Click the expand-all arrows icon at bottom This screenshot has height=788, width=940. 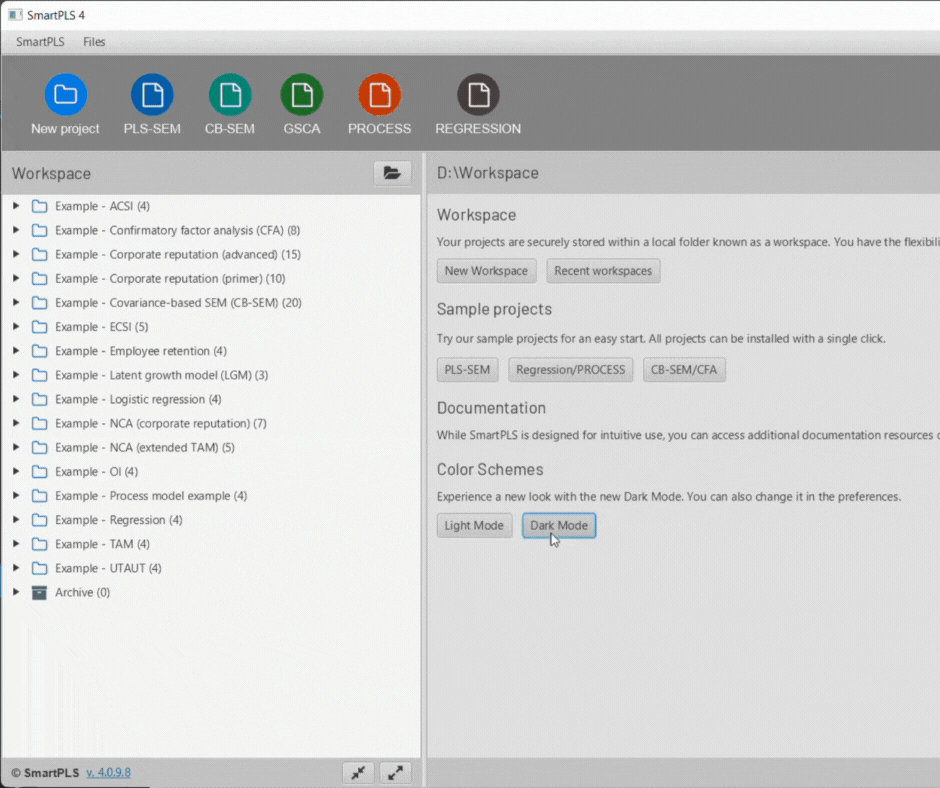tap(396, 772)
